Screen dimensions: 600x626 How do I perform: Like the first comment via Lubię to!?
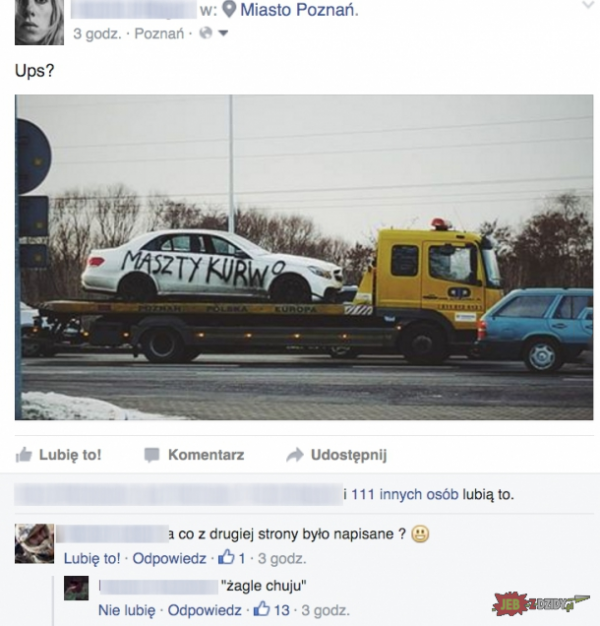click(92, 558)
